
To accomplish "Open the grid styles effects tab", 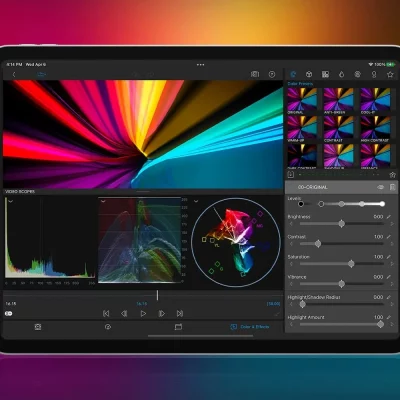I will click(x=325, y=74).
